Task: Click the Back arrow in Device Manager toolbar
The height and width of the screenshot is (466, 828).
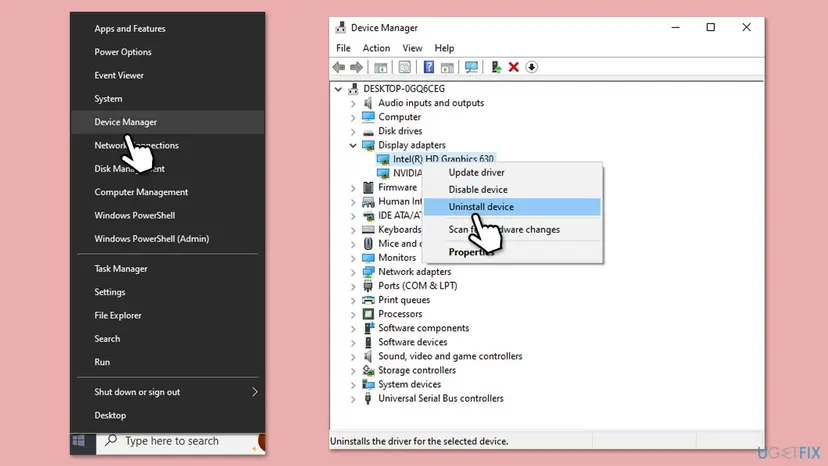Action: pos(338,67)
